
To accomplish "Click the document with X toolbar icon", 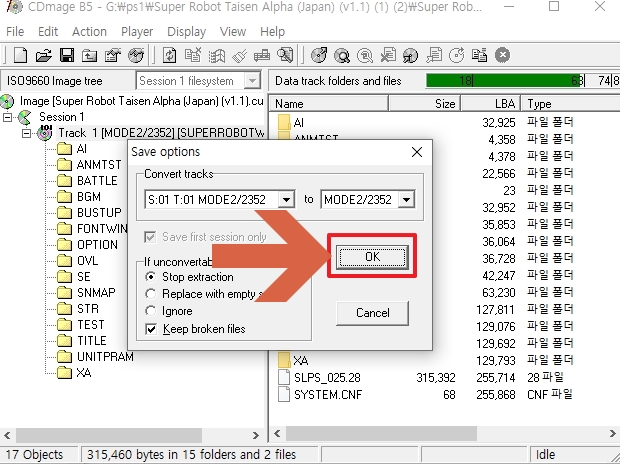I will [388, 55].
